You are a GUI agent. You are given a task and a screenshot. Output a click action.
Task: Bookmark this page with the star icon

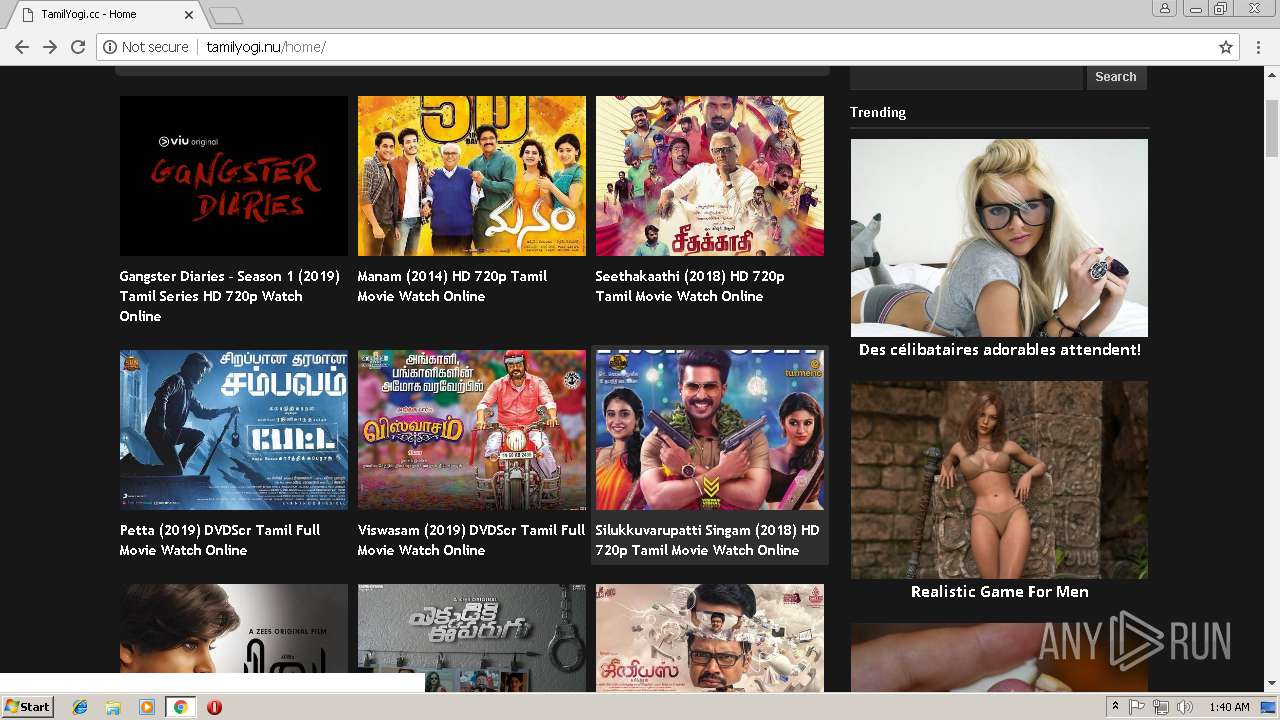click(x=1226, y=47)
